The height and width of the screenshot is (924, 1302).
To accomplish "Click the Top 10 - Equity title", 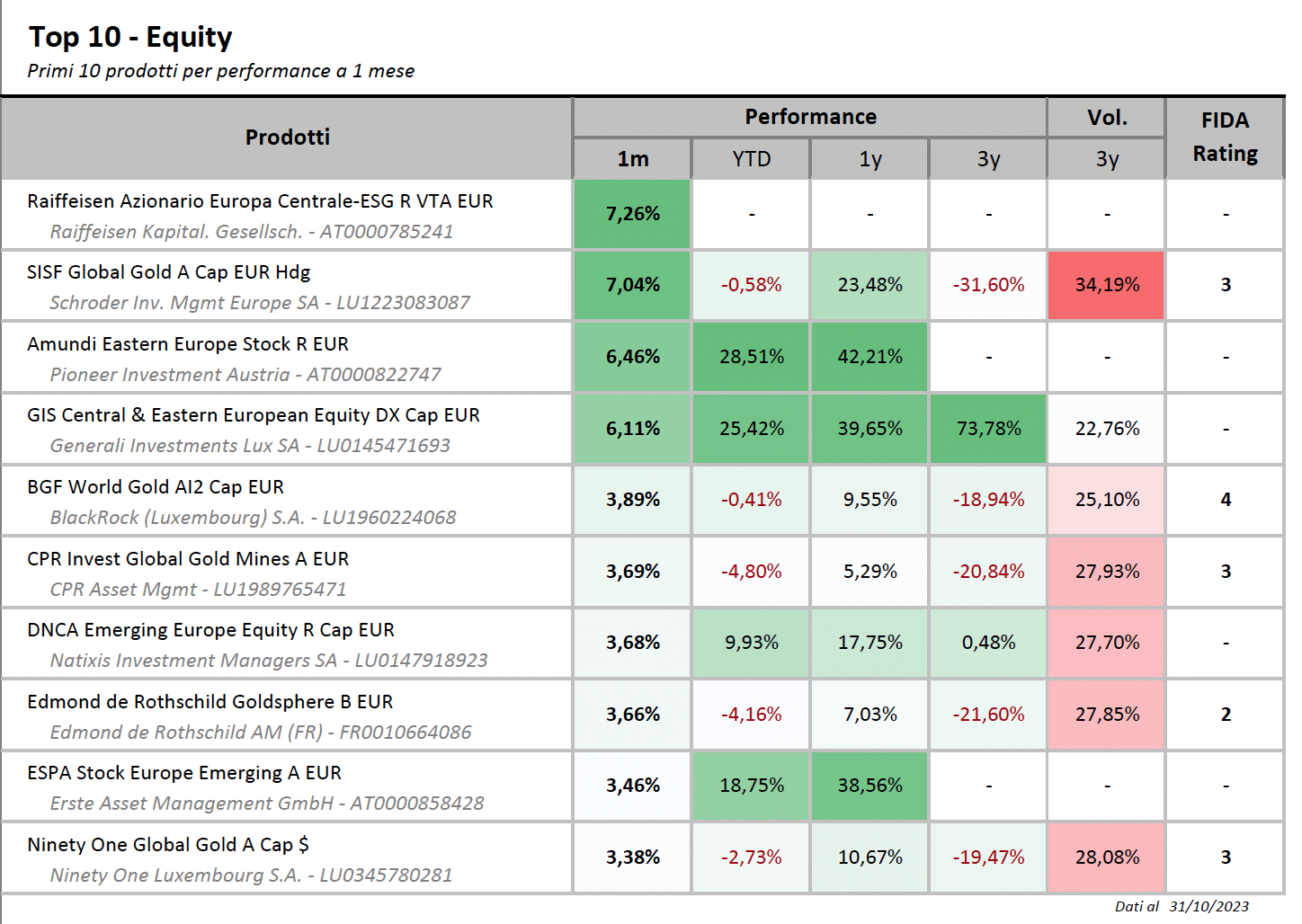I will pyautogui.click(x=130, y=37).
